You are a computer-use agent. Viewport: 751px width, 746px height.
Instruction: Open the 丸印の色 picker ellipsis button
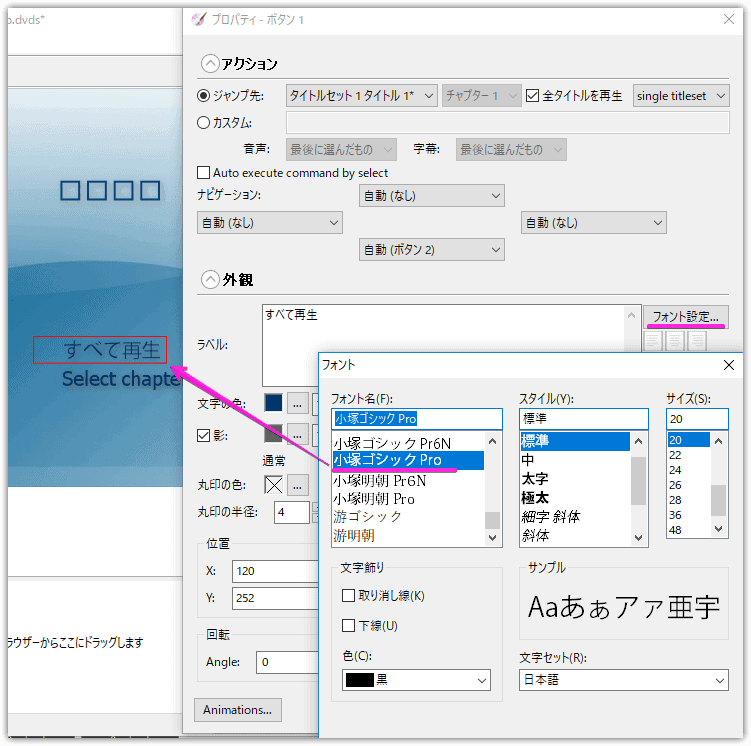click(x=297, y=485)
